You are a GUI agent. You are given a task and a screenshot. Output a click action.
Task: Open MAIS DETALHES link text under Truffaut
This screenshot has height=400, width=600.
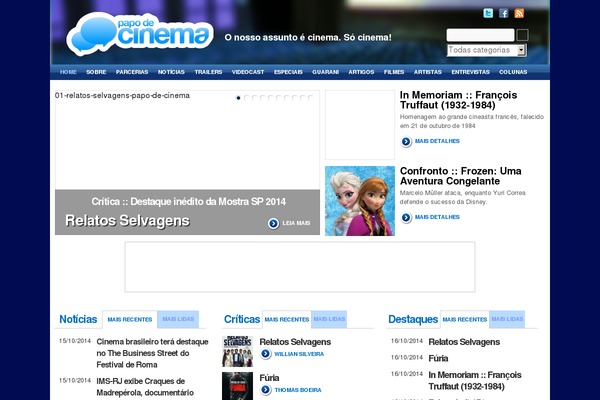coord(437,141)
